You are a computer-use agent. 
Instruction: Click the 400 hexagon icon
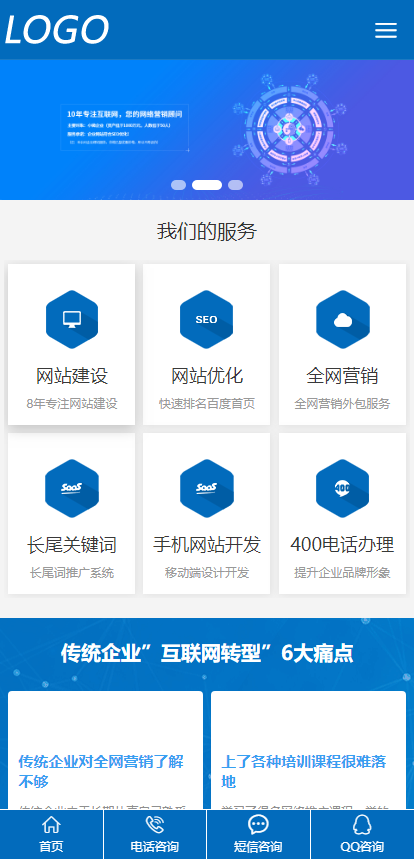(x=343, y=488)
